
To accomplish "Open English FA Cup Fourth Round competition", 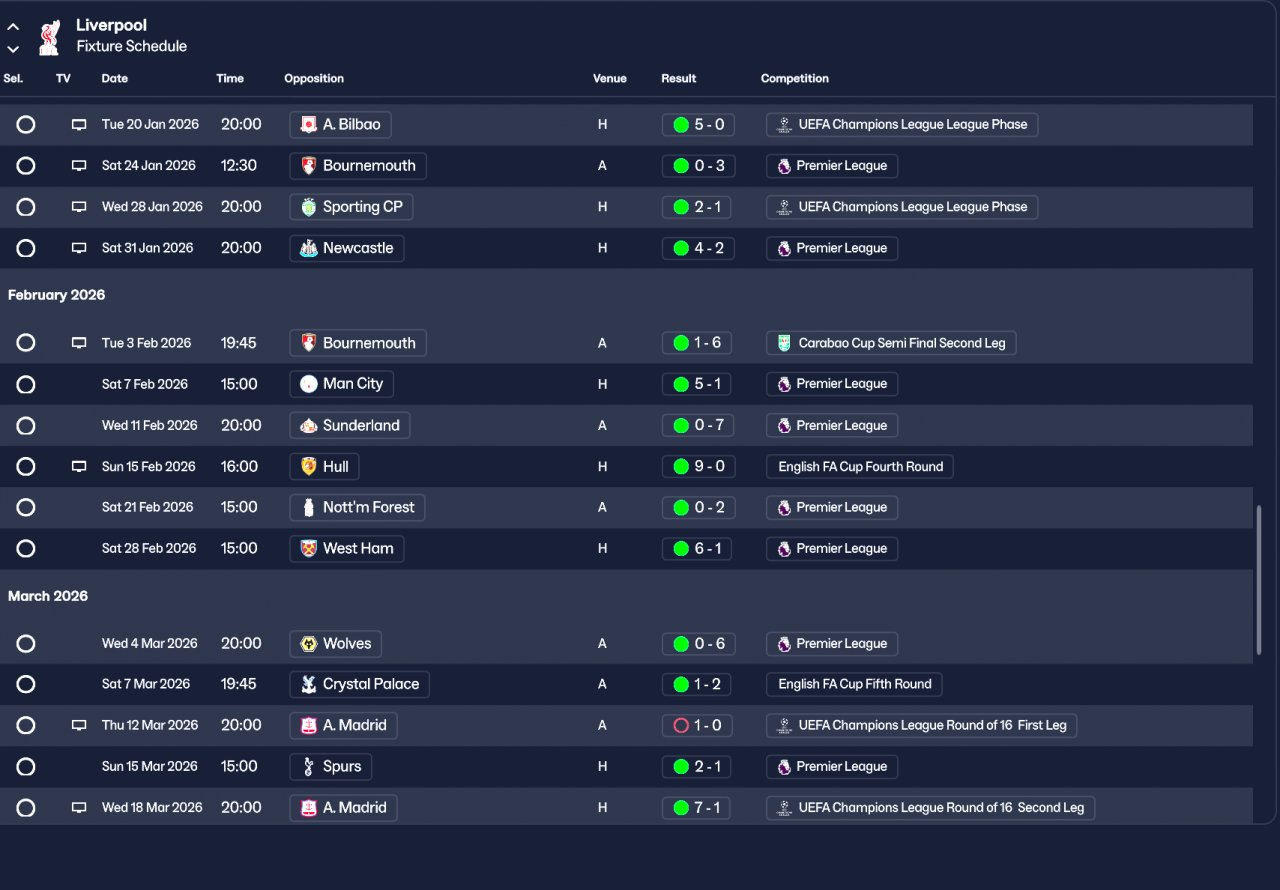I will 860,467.
